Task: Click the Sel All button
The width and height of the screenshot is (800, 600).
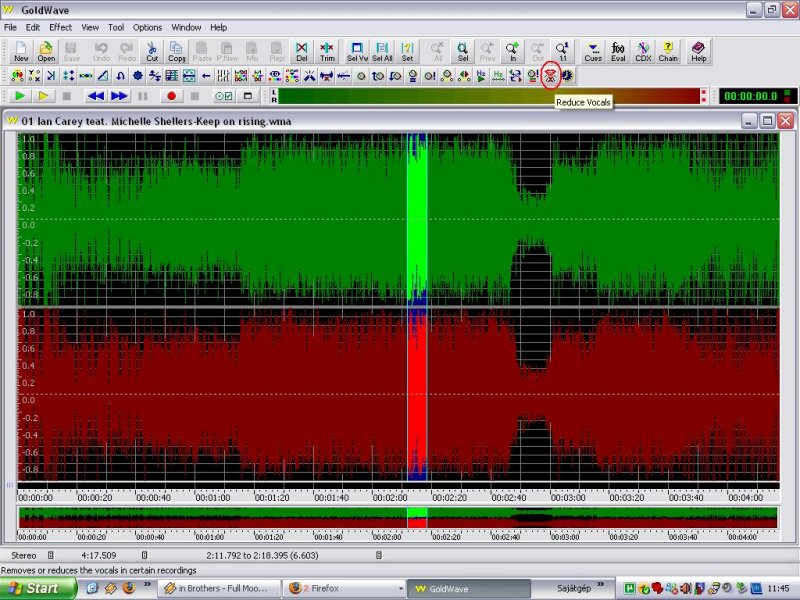Action: coord(382,51)
